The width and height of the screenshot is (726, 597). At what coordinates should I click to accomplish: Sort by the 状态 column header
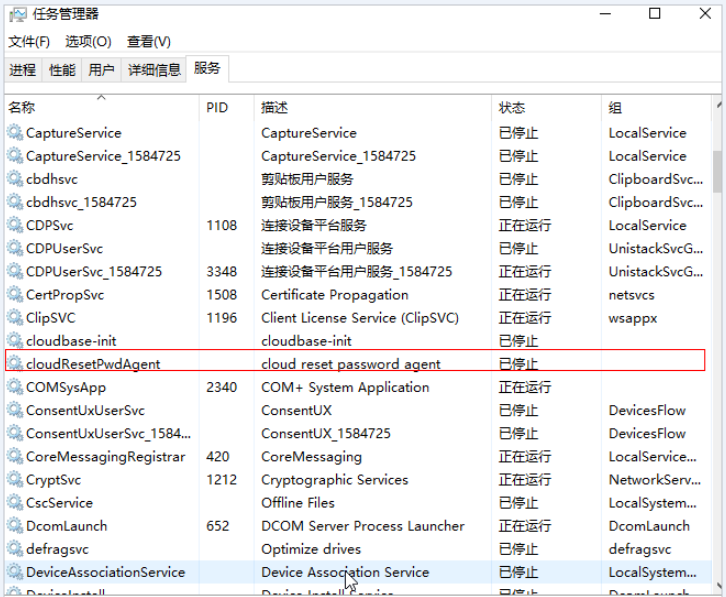point(511,107)
